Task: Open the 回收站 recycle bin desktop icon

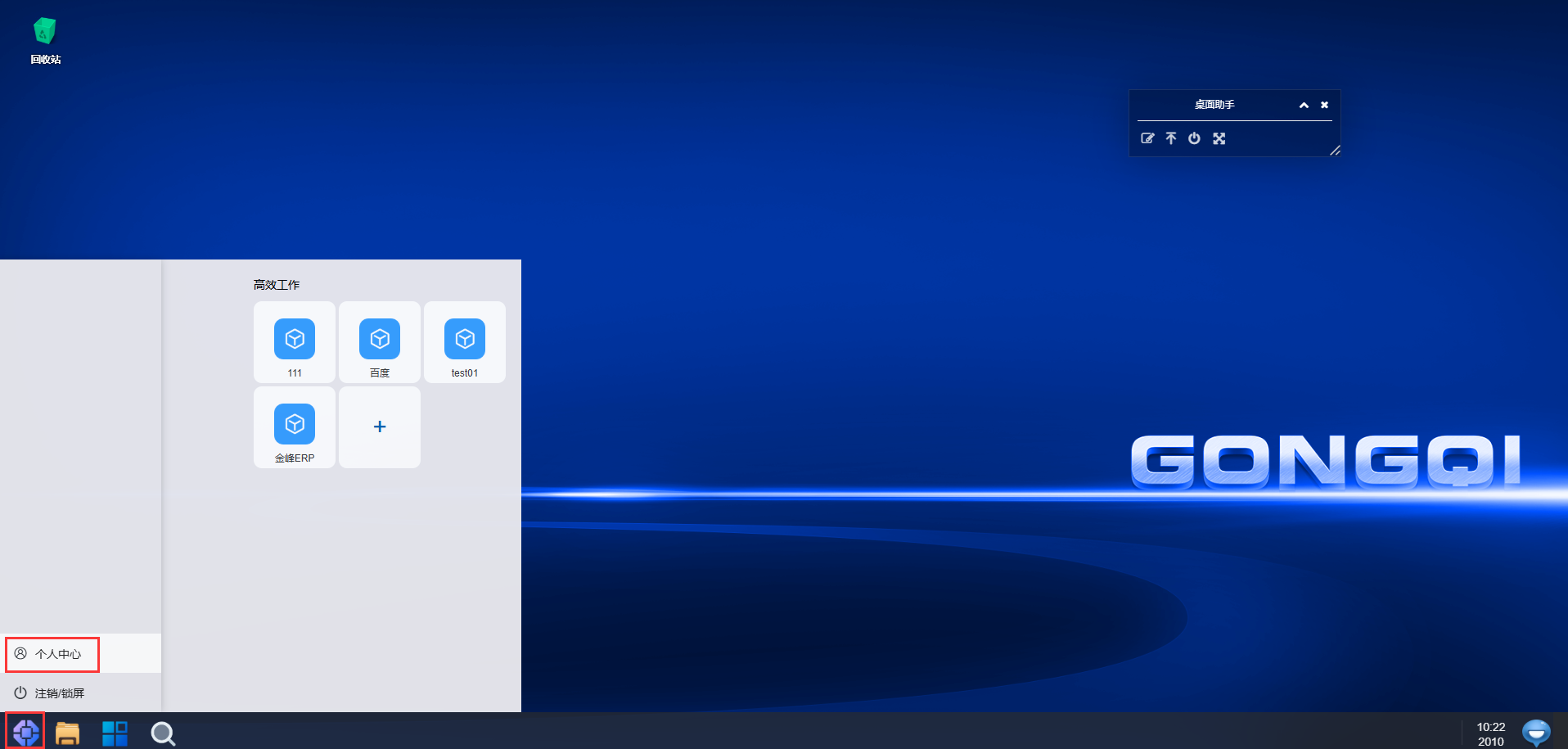Action: [x=45, y=41]
